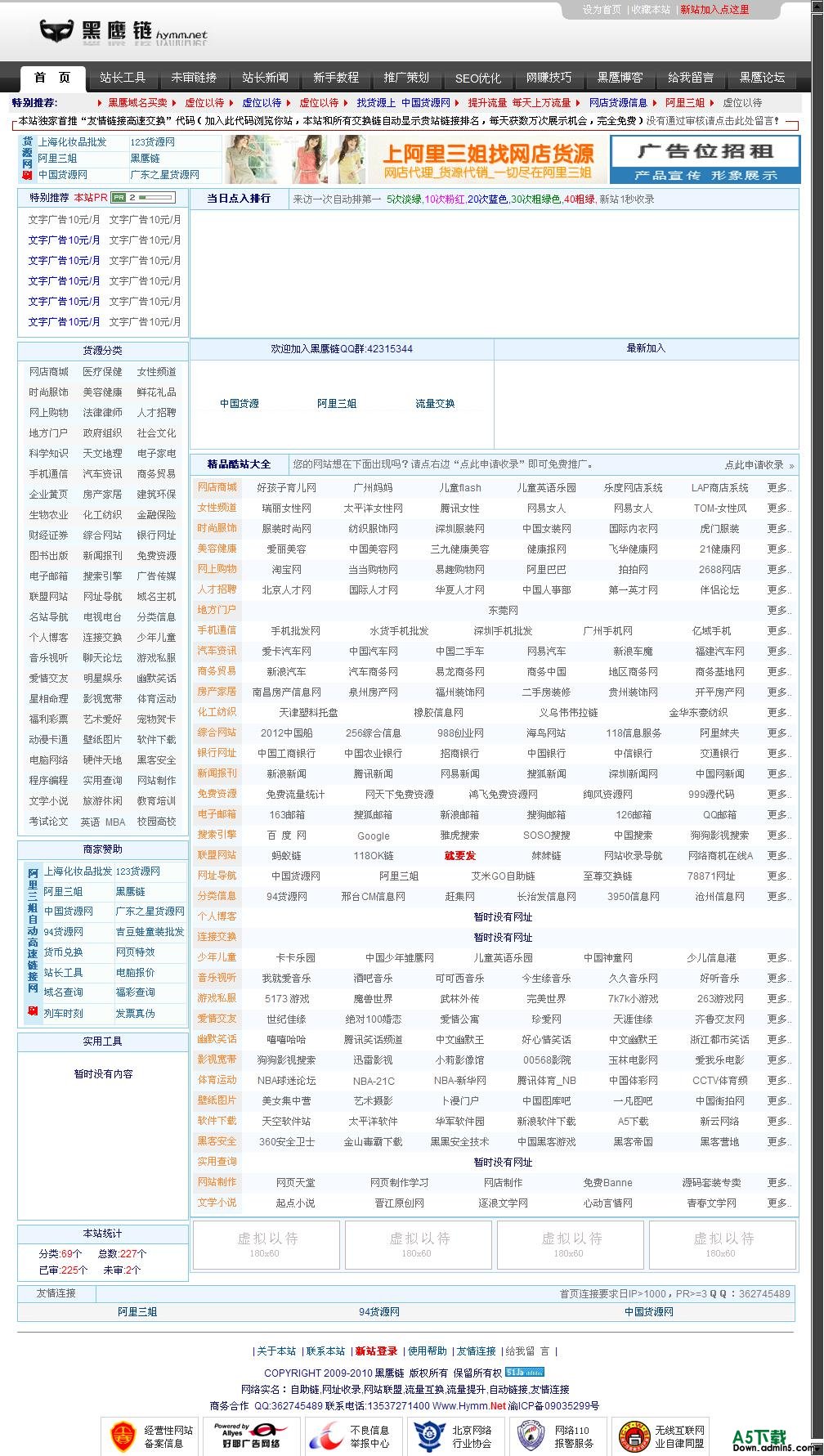Switch to the SEO优化 tab
Image resolution: width=824 pixels, height=1456 pixels.
point(477,78)
